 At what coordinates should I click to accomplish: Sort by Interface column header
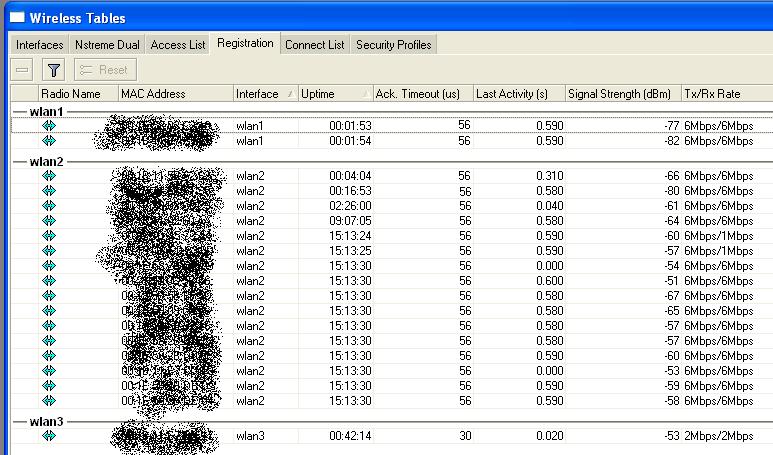(265, 94)
